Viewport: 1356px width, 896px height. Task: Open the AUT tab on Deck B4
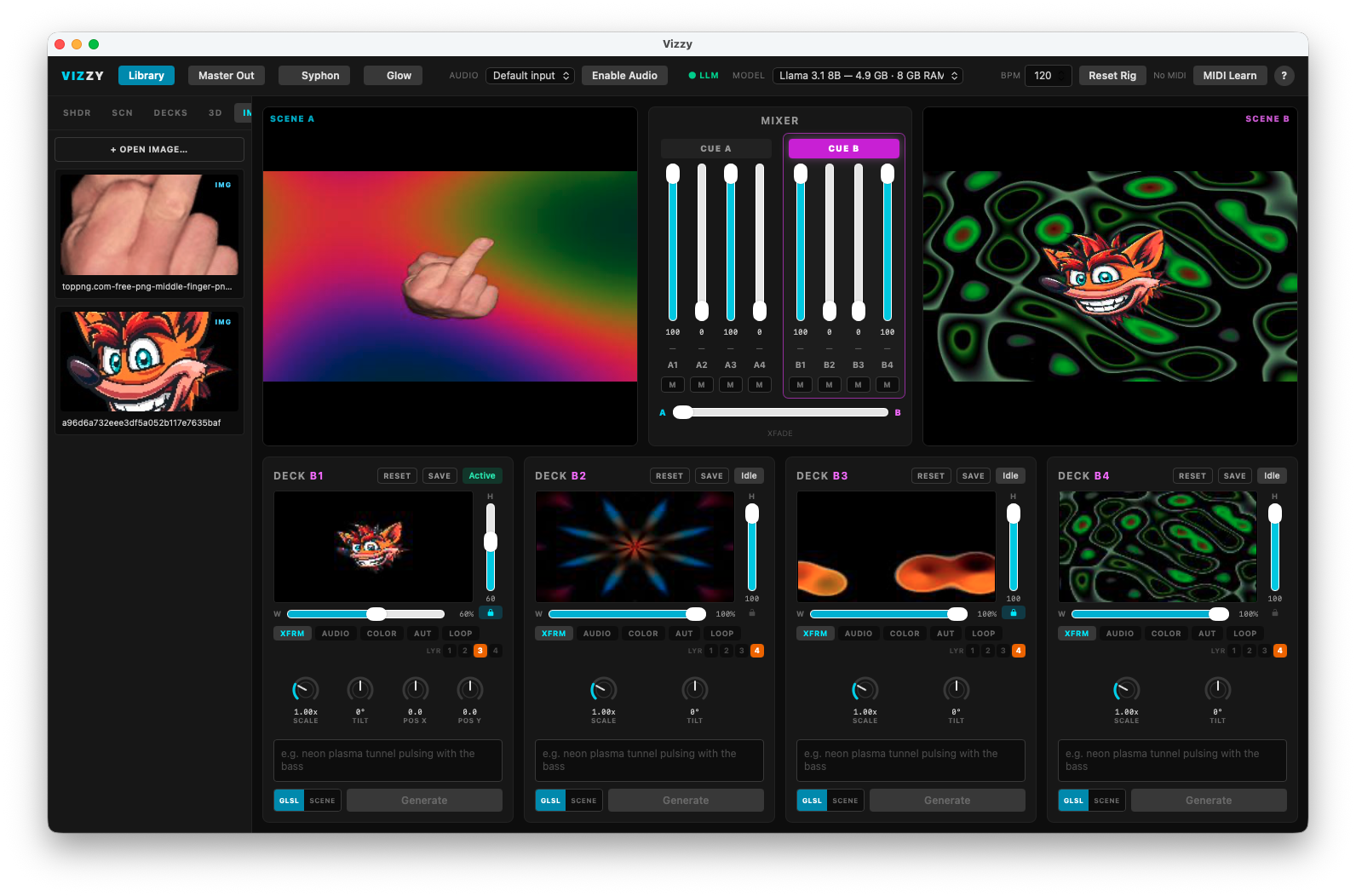pos(1207,634)
